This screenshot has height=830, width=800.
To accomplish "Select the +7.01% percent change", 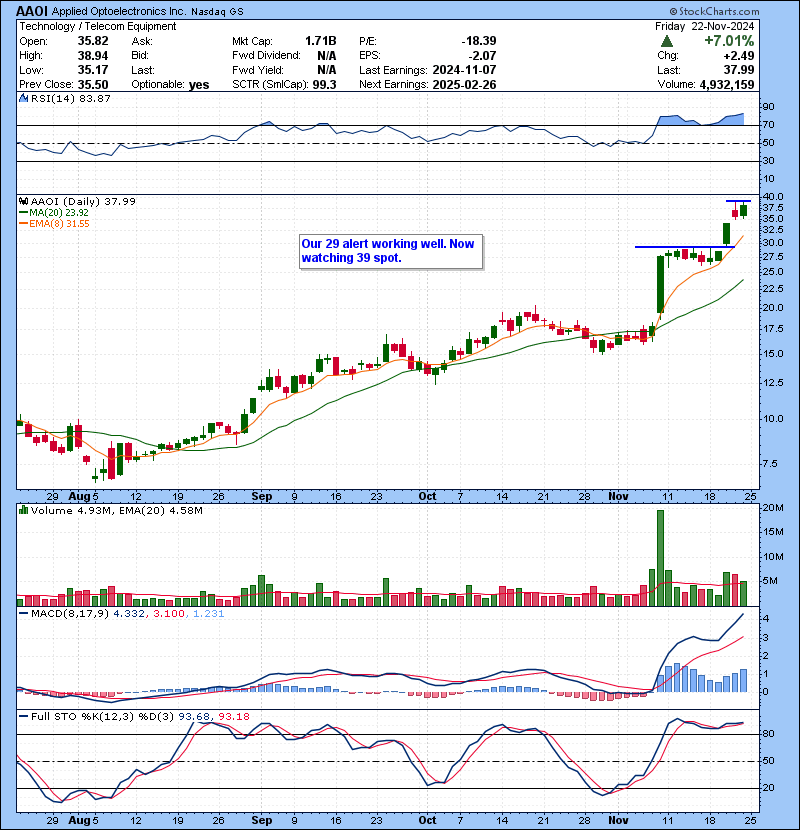I will 729,41.
